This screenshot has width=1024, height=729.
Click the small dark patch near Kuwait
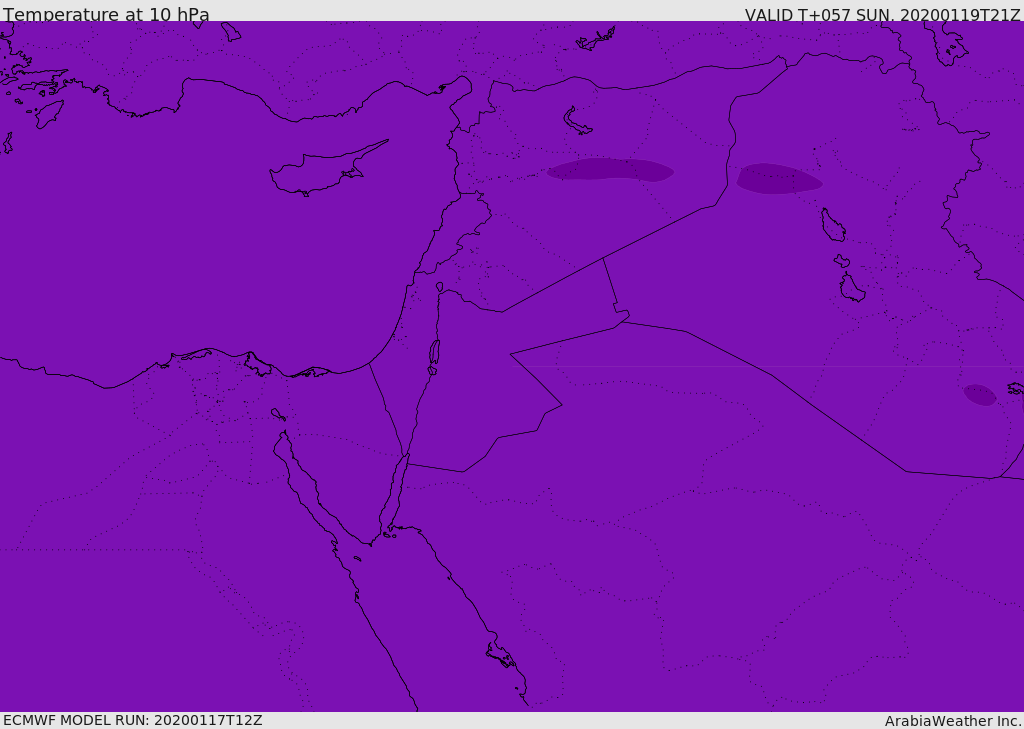pos(980,395)
